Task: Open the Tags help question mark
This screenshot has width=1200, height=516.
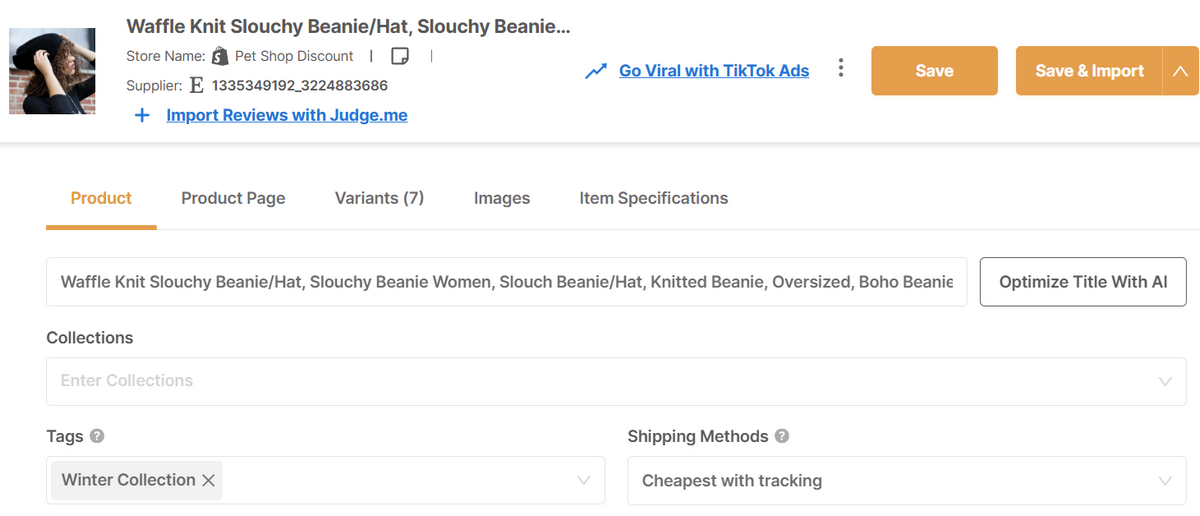Action: (97, 436)
